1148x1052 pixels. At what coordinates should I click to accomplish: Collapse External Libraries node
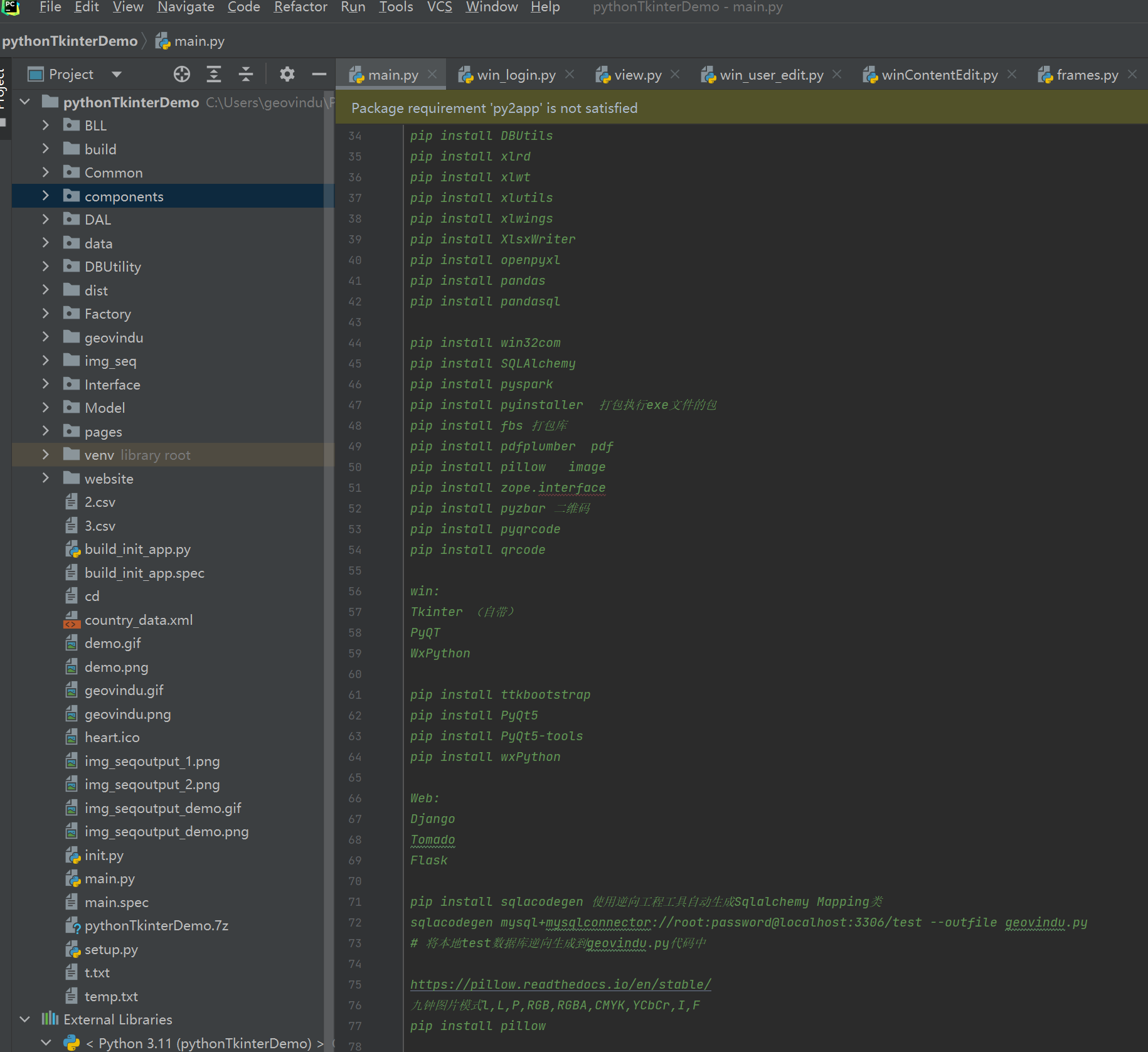tap(25, 1019)
